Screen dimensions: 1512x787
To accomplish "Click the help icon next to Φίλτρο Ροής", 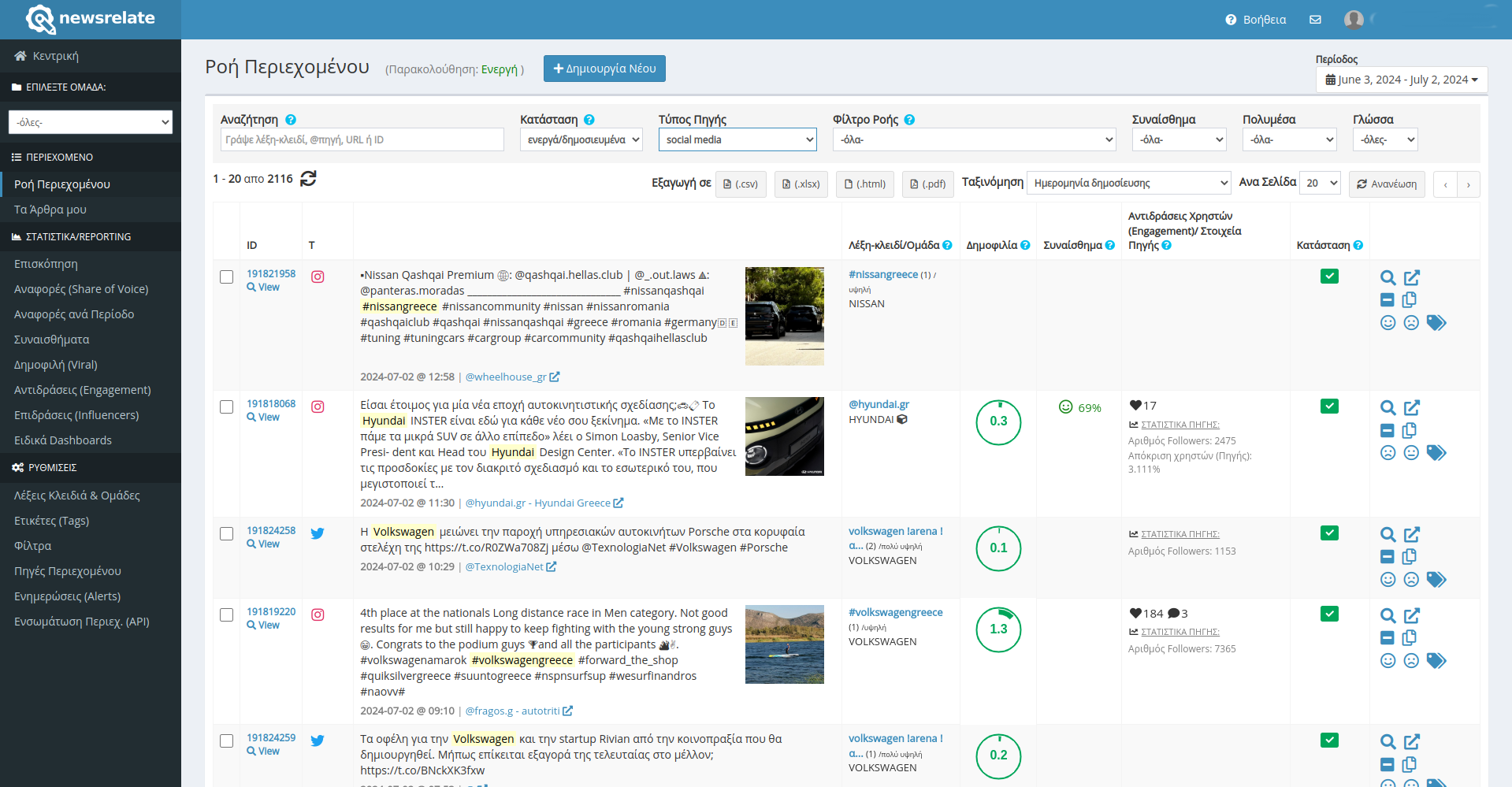I will [x=909, y=120].
